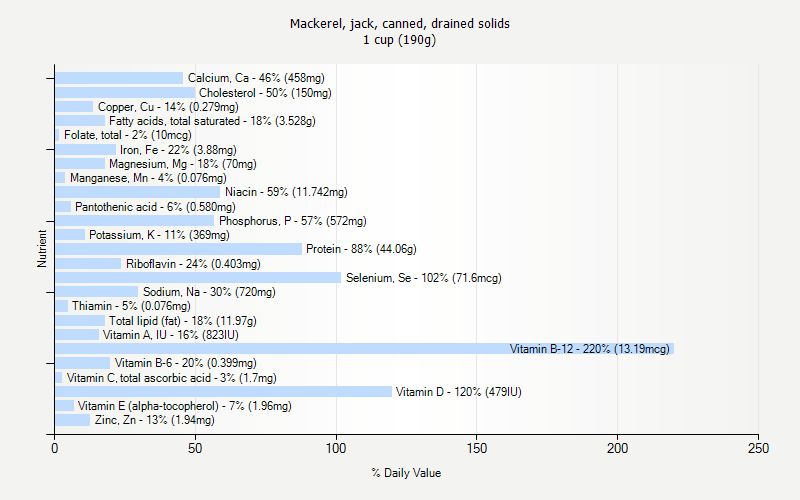Viewport: 800px width, 500px height.
Task: Click the blue Niacin bar
Action: point(138,192)
